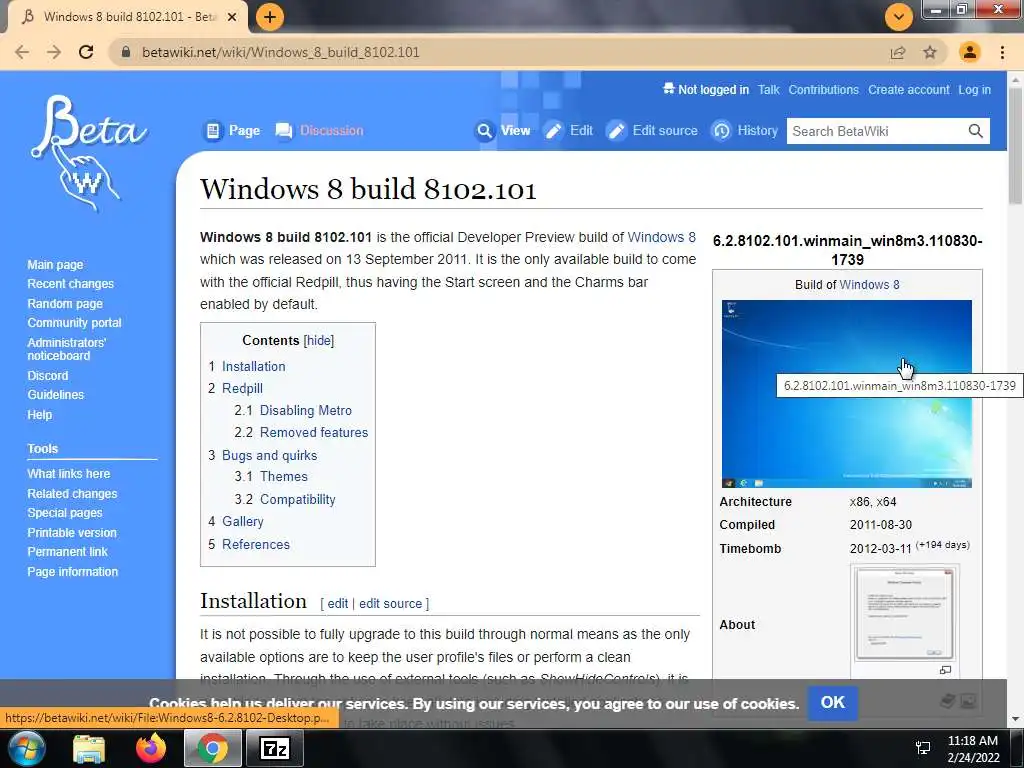Open Help in sidebar
This screenshot has width=1024, height=768.
click(40, 415)
